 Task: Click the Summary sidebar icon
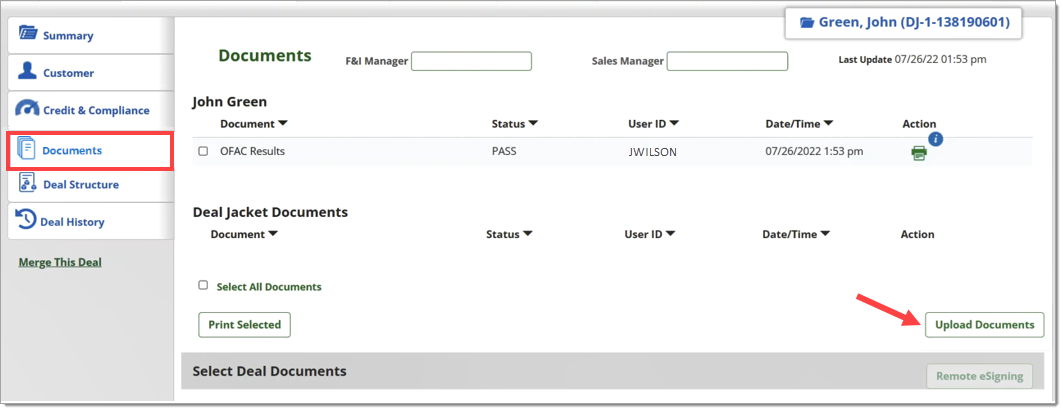point(28,33)
